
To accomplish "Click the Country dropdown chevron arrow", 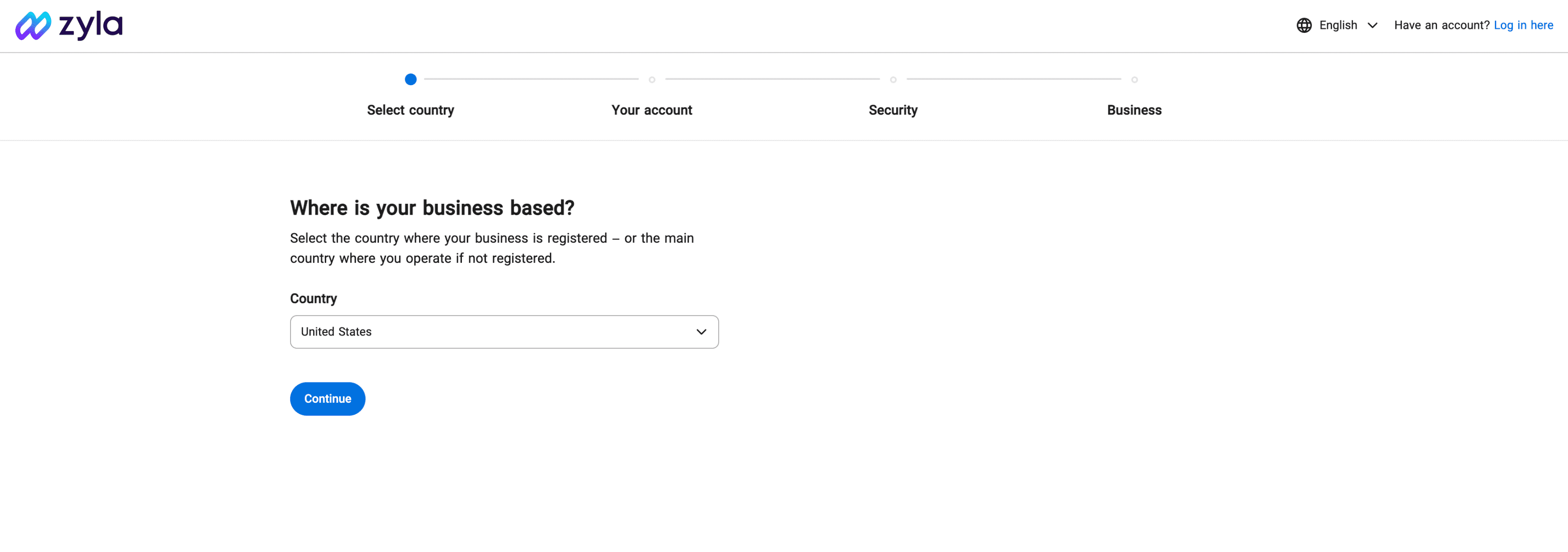I will coord(701,331).
